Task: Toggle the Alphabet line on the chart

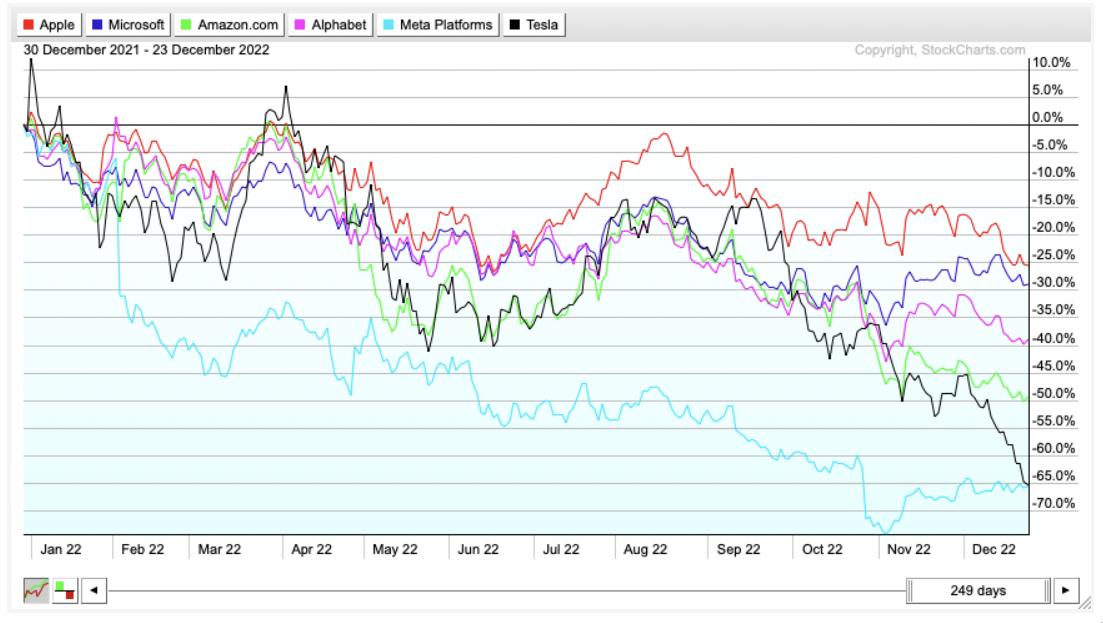Action: (332, 25)
